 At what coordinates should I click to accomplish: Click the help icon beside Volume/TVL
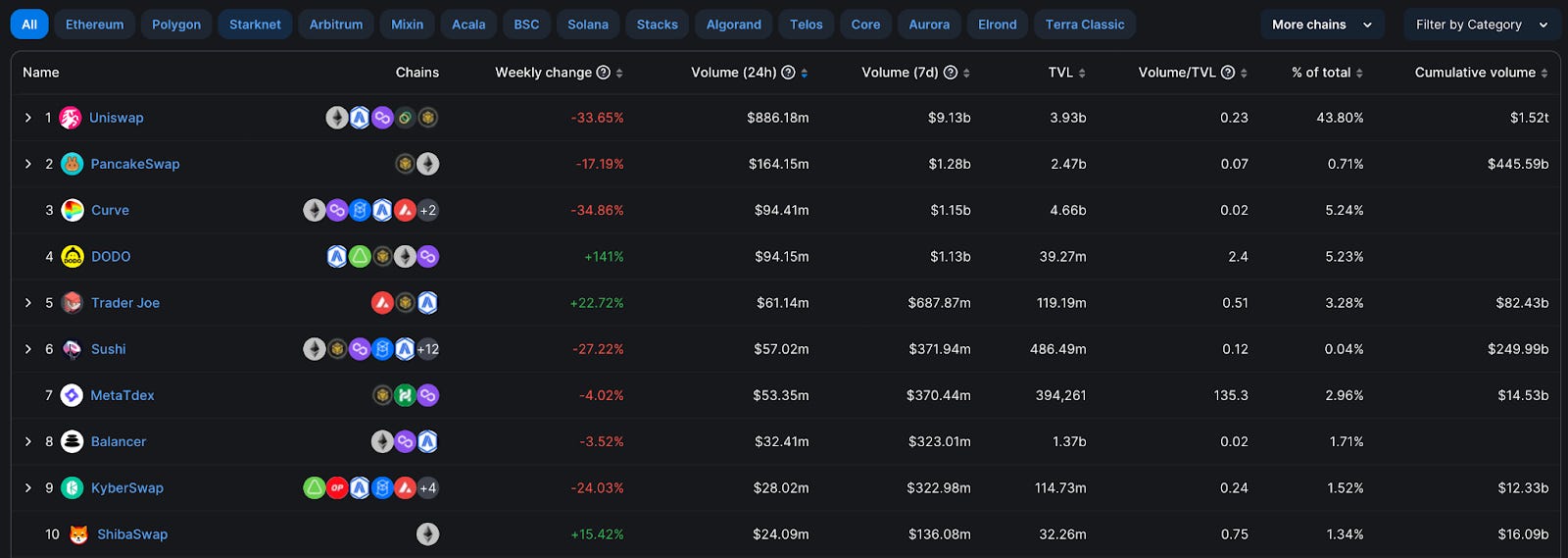click(x=1227, y=73)
